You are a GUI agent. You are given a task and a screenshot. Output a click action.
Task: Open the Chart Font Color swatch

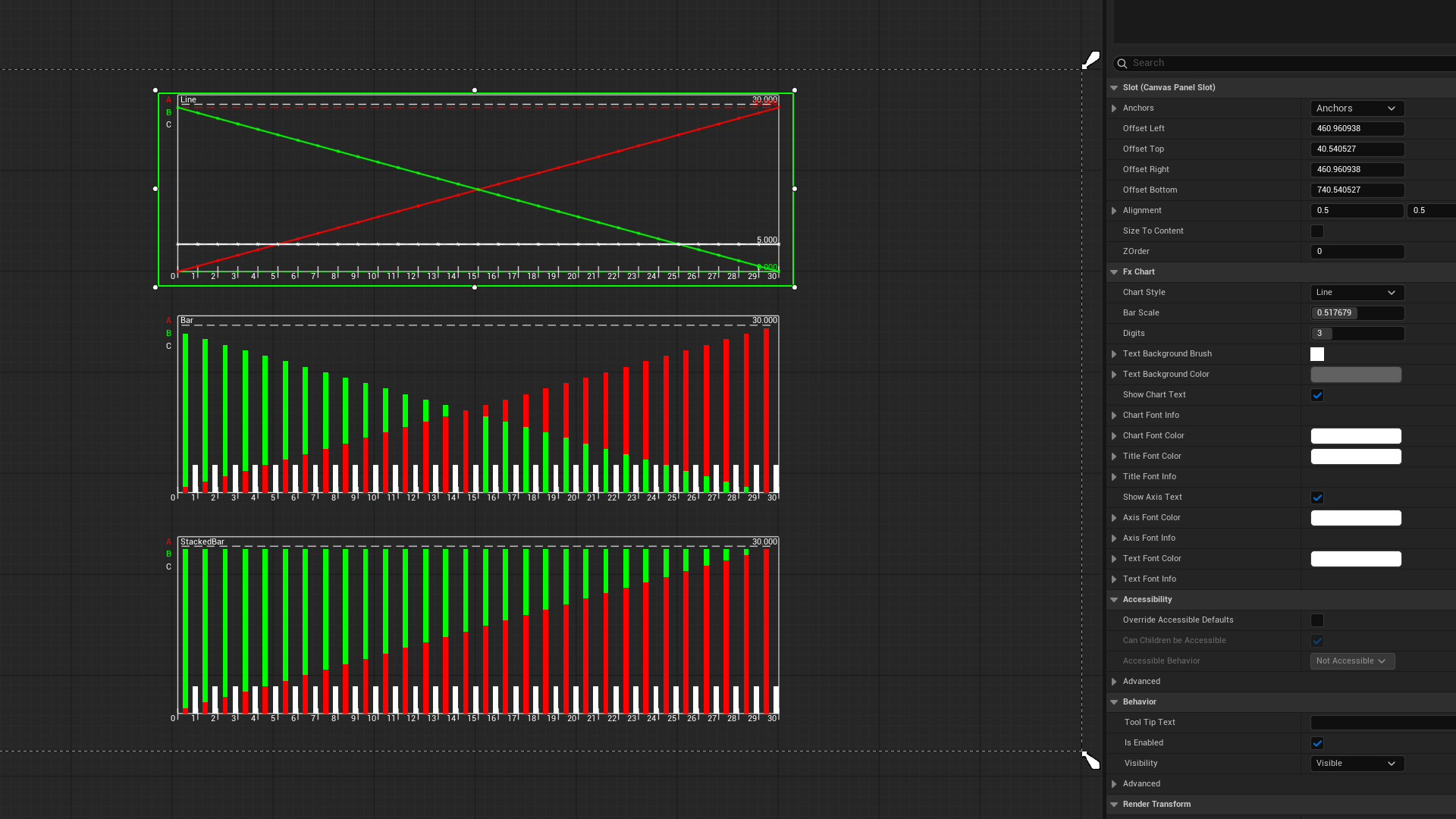click(1356, 436)
